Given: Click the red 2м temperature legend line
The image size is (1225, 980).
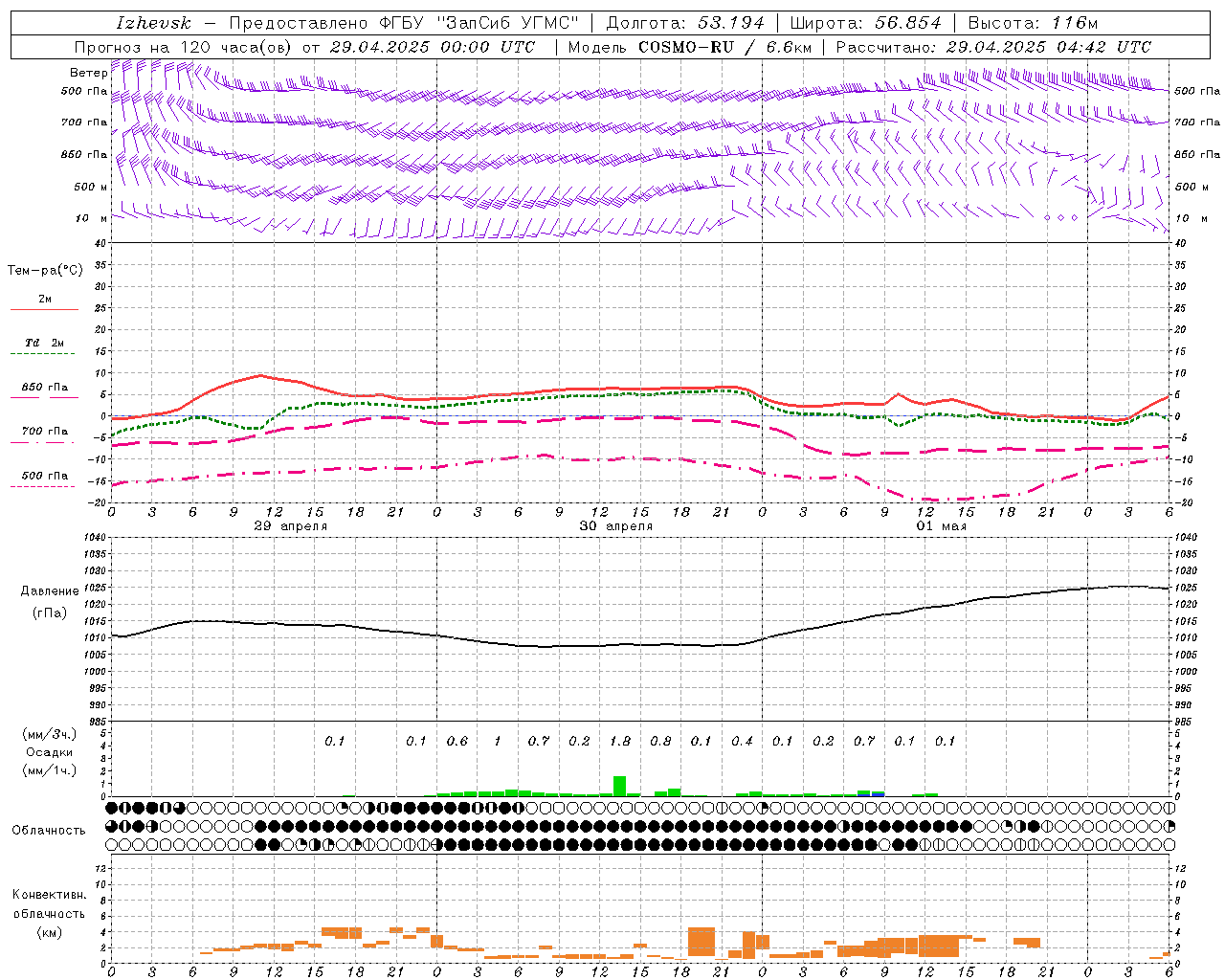Looking at the screenshot, I should coord(44,309).
